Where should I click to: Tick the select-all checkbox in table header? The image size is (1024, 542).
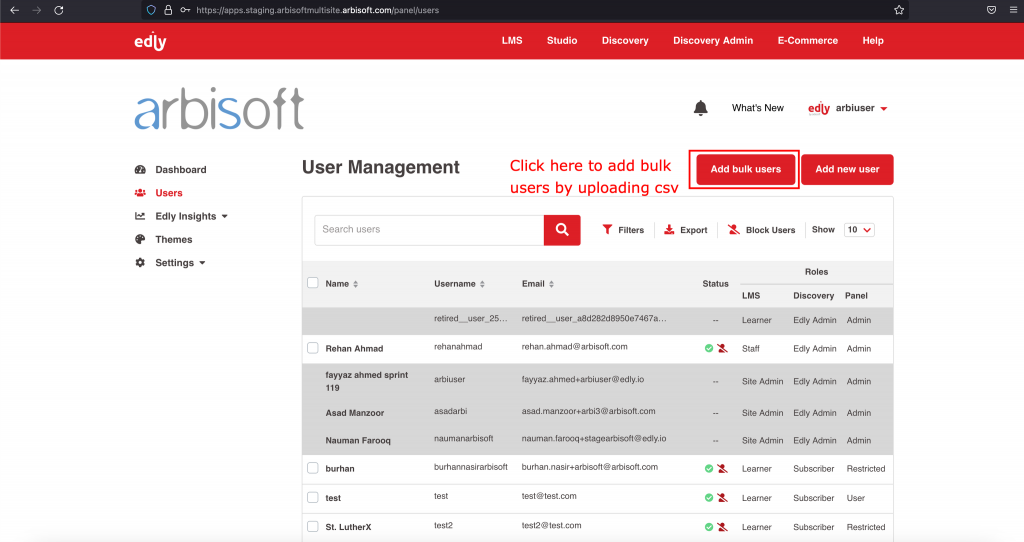313,283
